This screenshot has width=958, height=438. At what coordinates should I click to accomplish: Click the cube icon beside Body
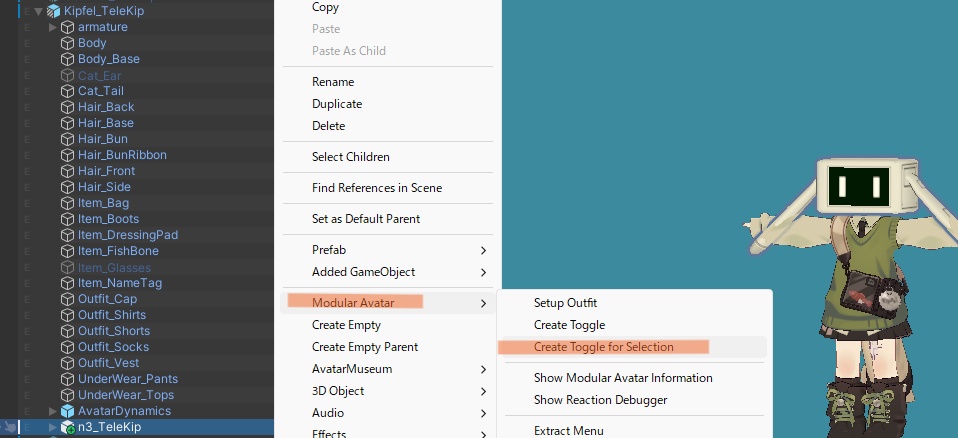point(68,43)
